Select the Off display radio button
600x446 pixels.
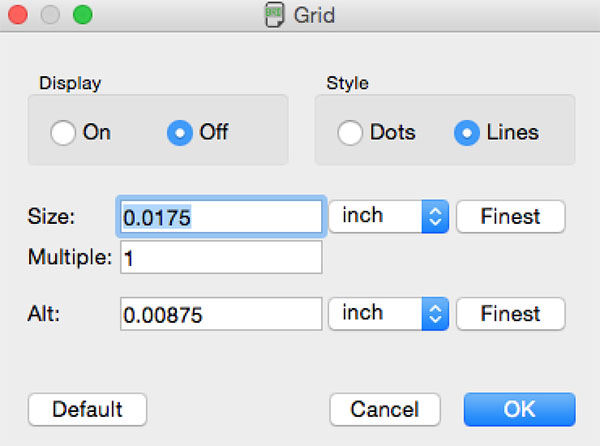(180, 132)
